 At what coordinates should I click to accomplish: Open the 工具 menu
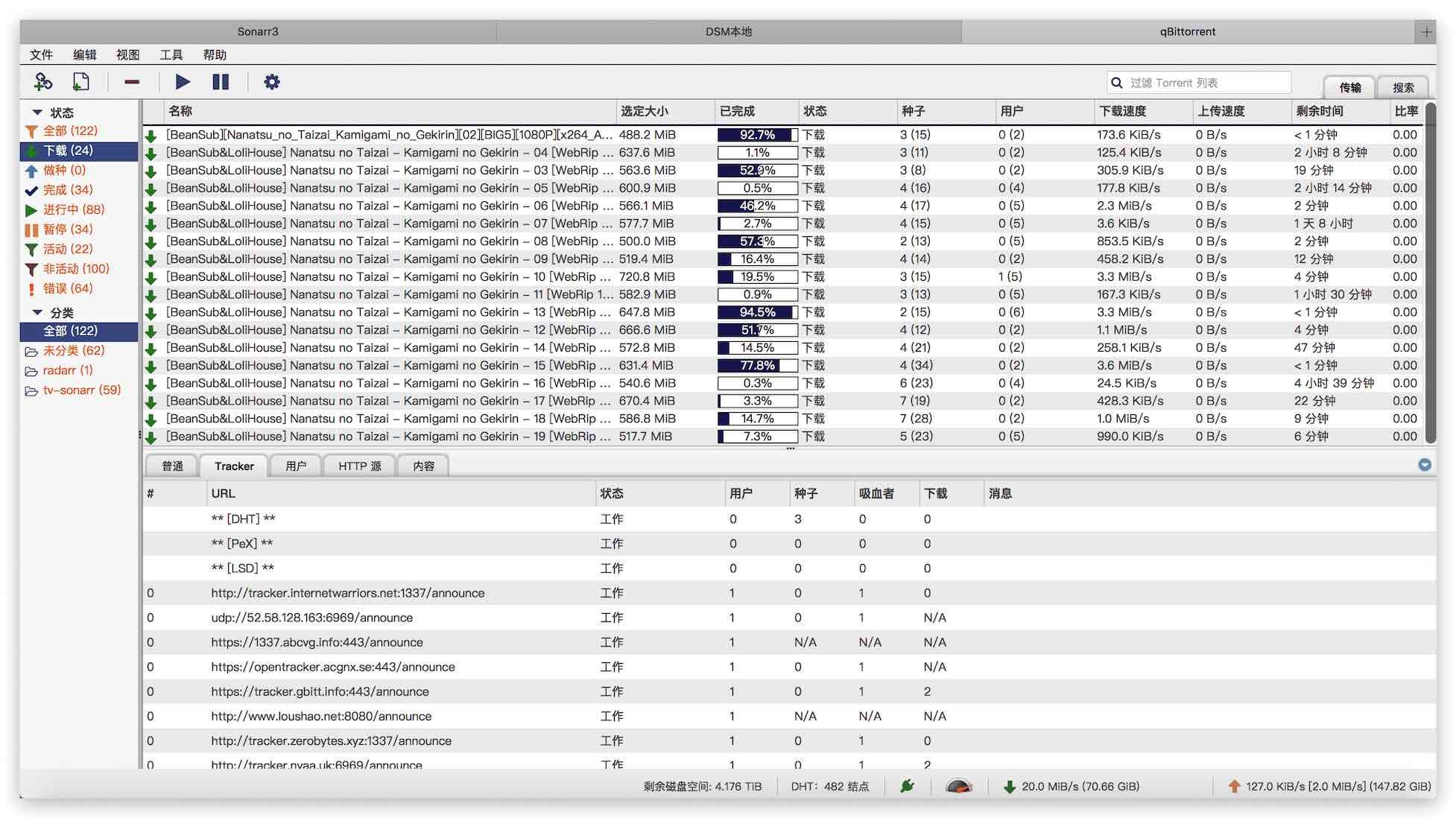tap(171, 54)
